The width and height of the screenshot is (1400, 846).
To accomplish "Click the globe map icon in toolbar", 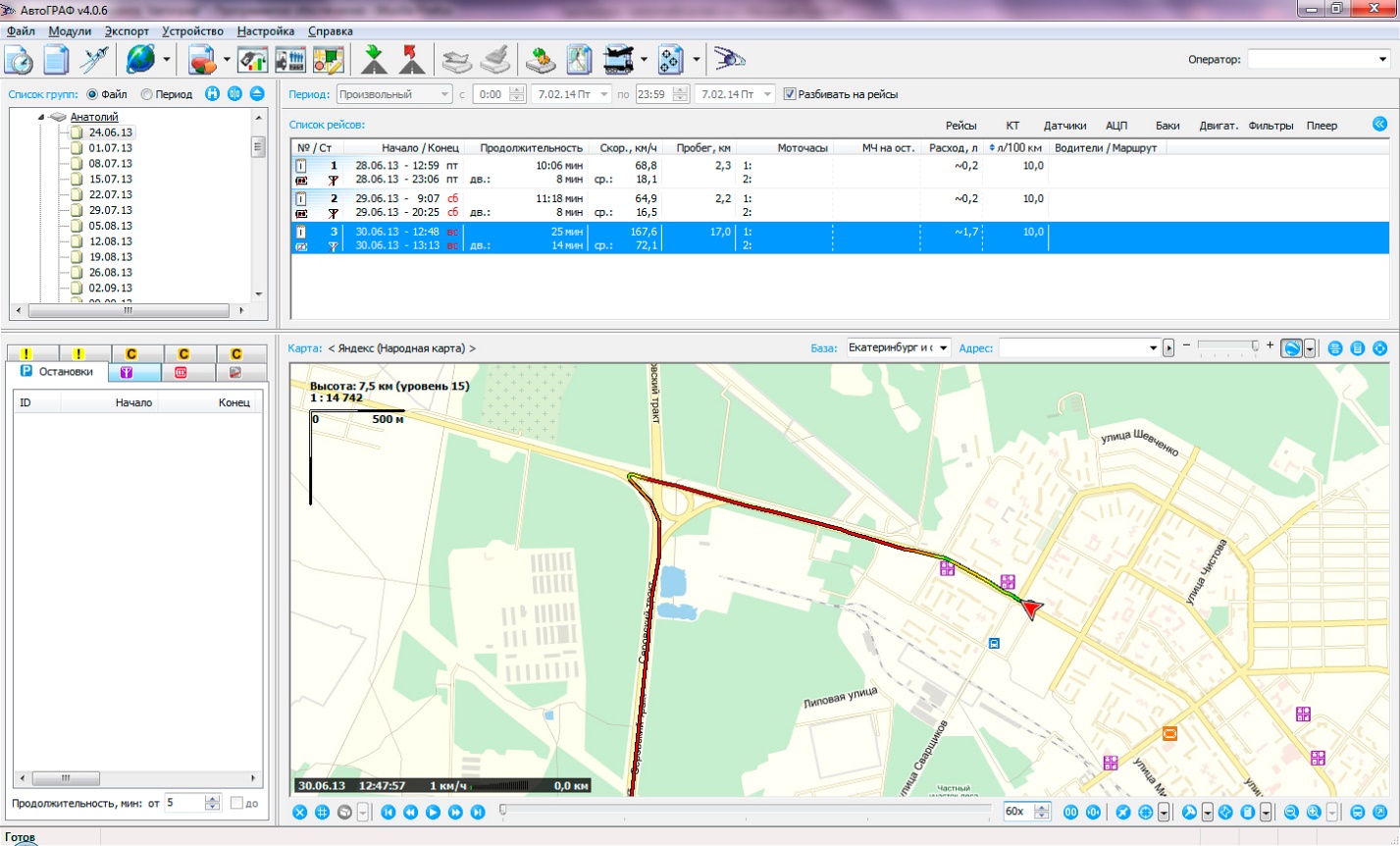I will pyautogui.click(x=140, y=60).
